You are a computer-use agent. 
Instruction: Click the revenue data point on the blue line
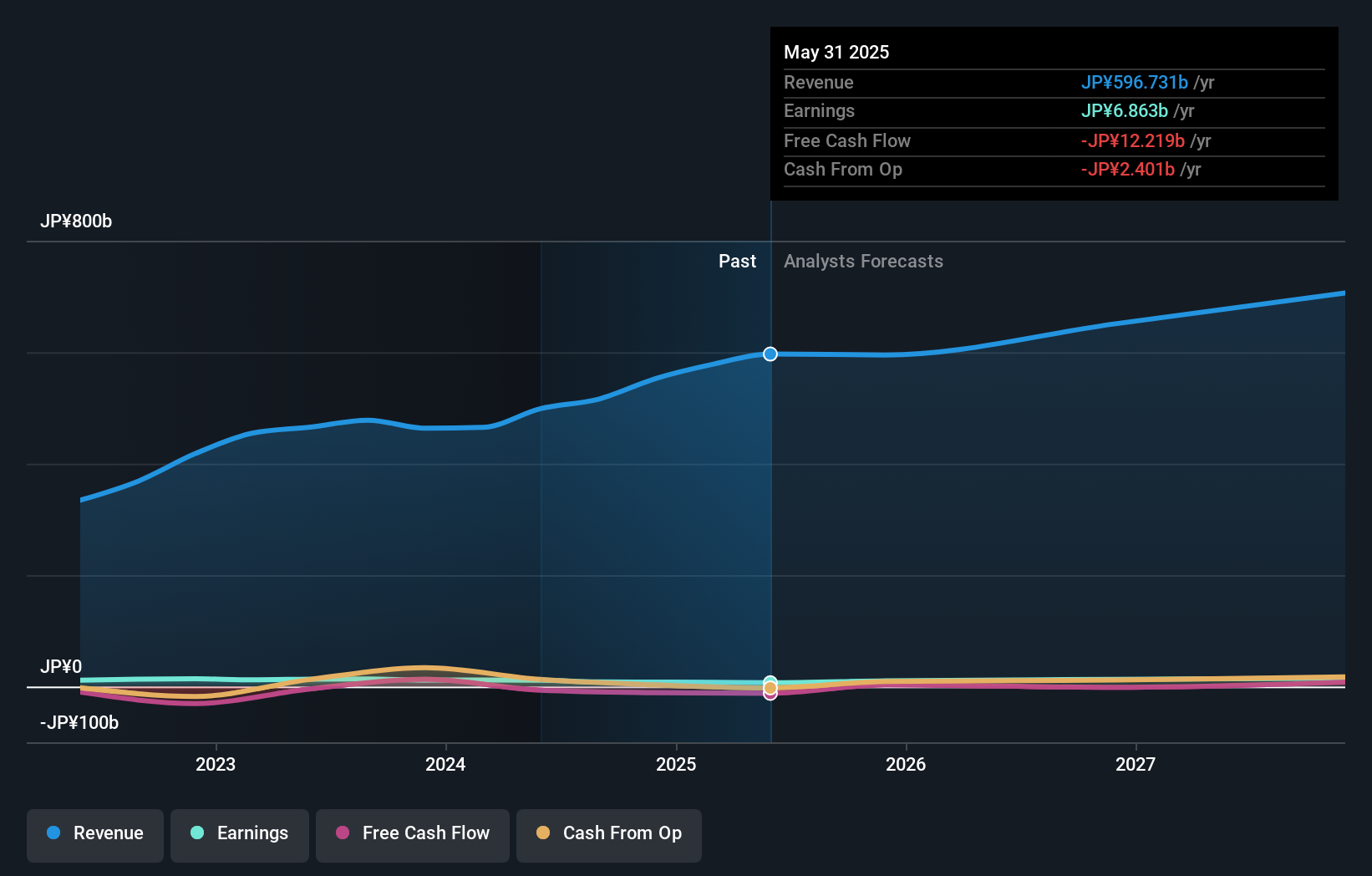coord(770,354)
